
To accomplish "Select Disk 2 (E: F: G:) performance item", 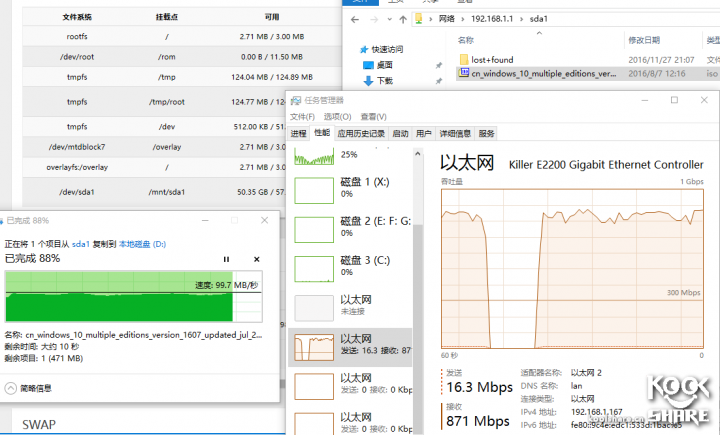I will pos(350,229).
